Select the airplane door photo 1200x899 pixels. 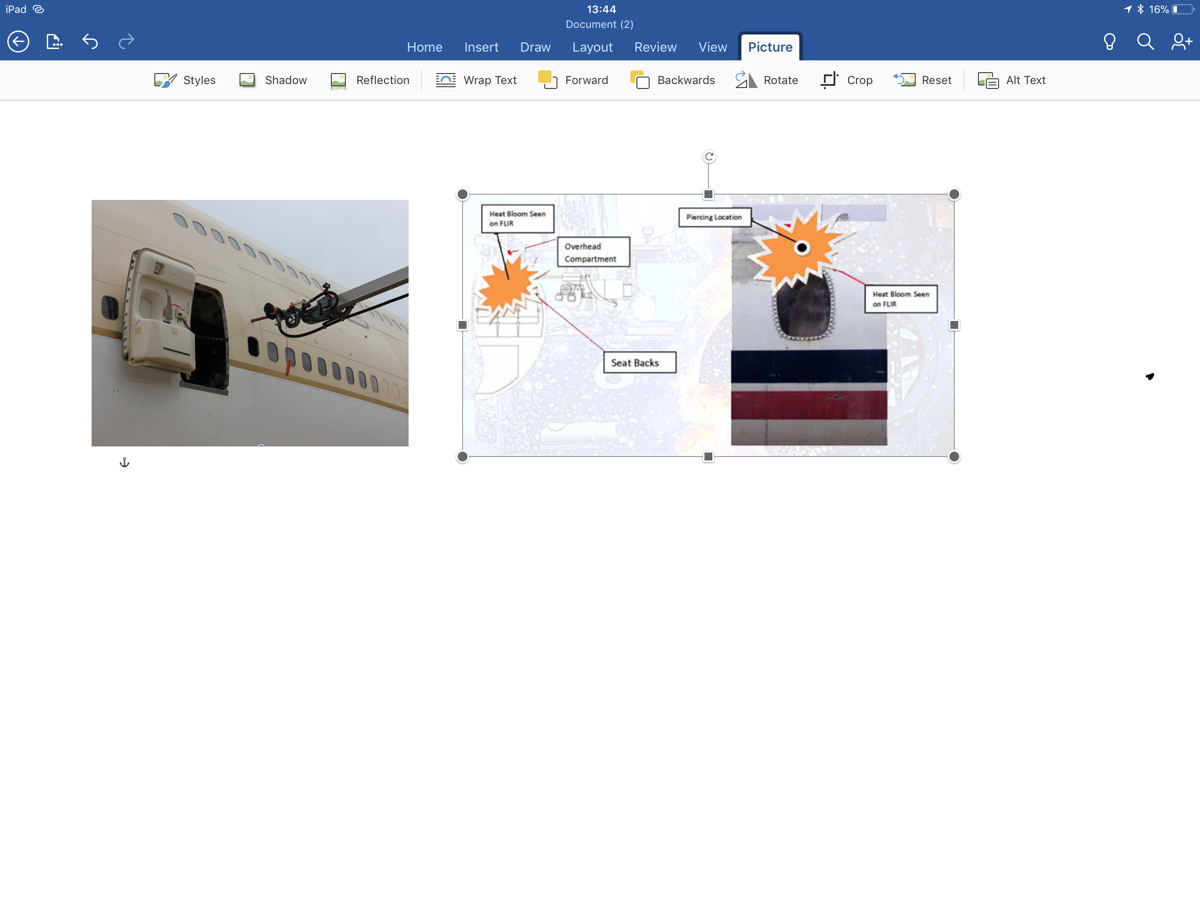(250, 322)
